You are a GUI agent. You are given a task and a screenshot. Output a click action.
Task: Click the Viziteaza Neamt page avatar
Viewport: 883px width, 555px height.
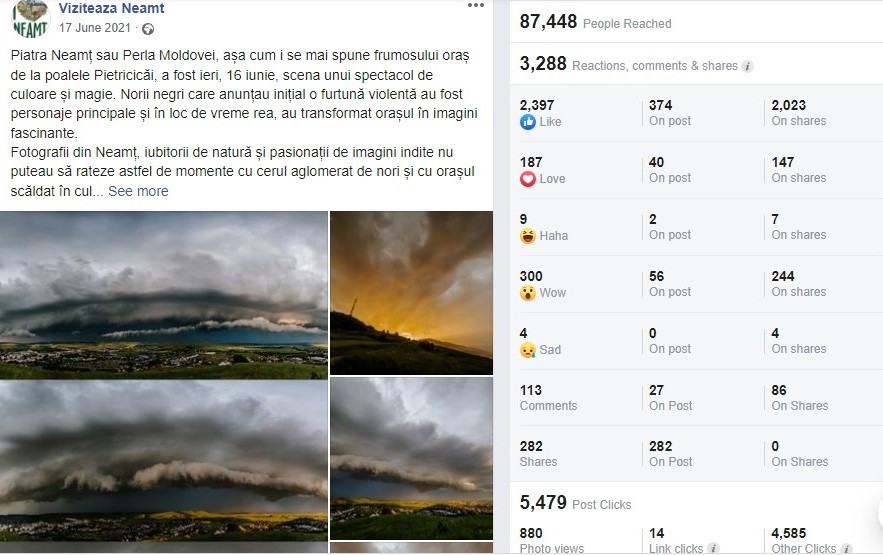[30, 19]
